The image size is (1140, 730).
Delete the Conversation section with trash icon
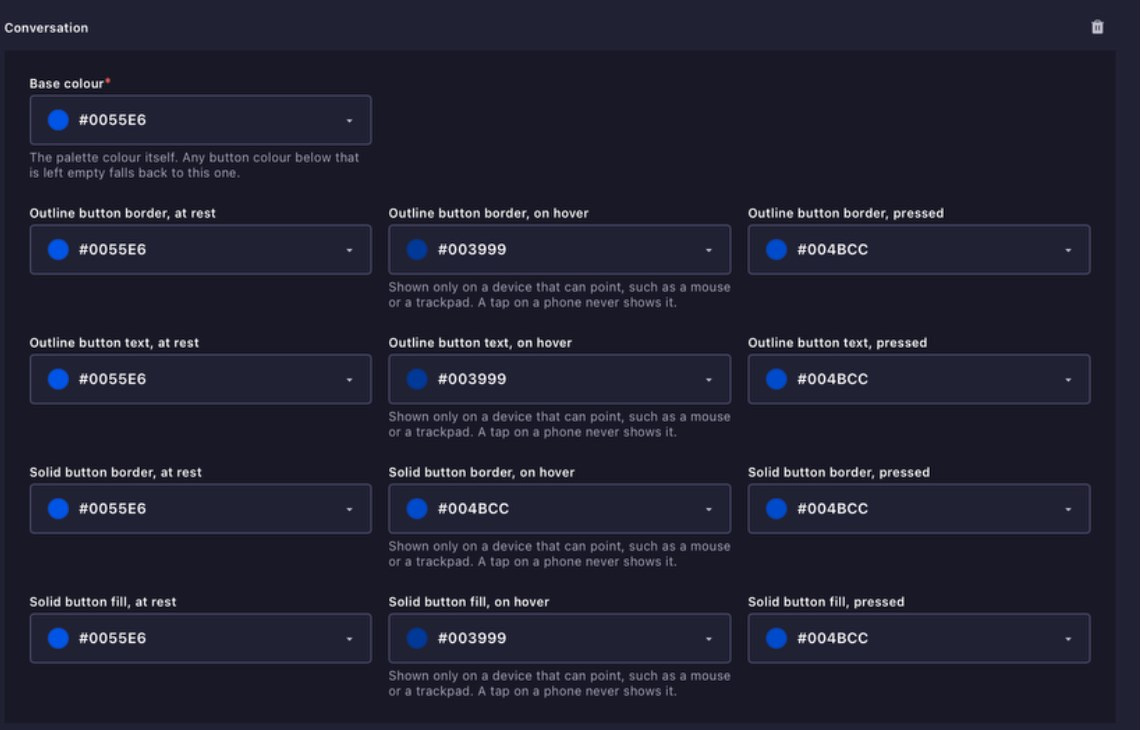click(x=1097, y=27)
